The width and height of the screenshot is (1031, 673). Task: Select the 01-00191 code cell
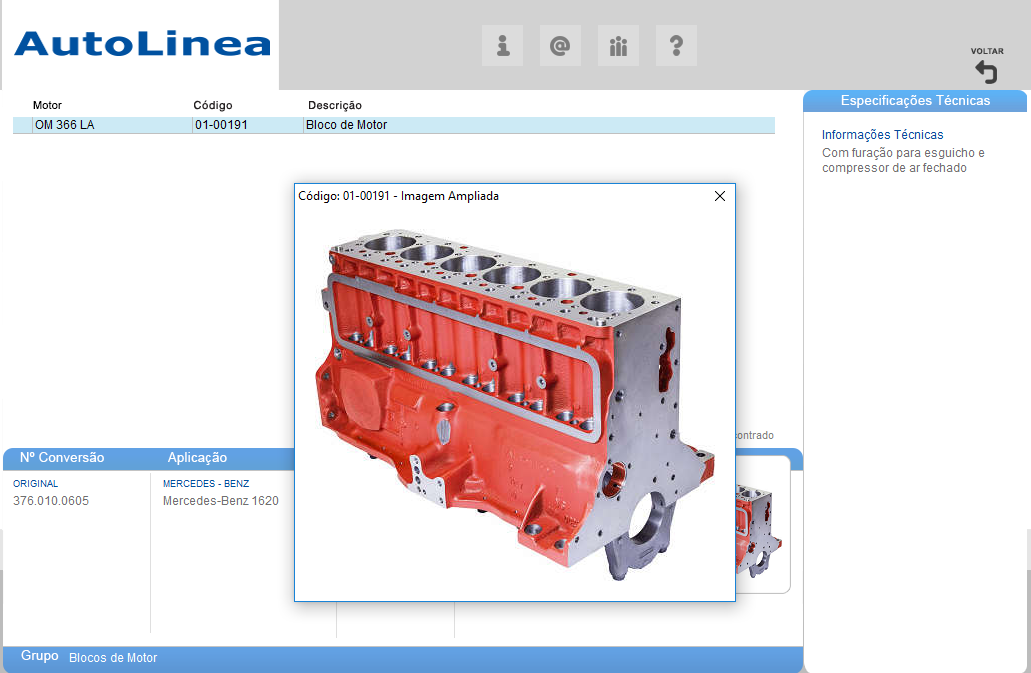(222, 125)
